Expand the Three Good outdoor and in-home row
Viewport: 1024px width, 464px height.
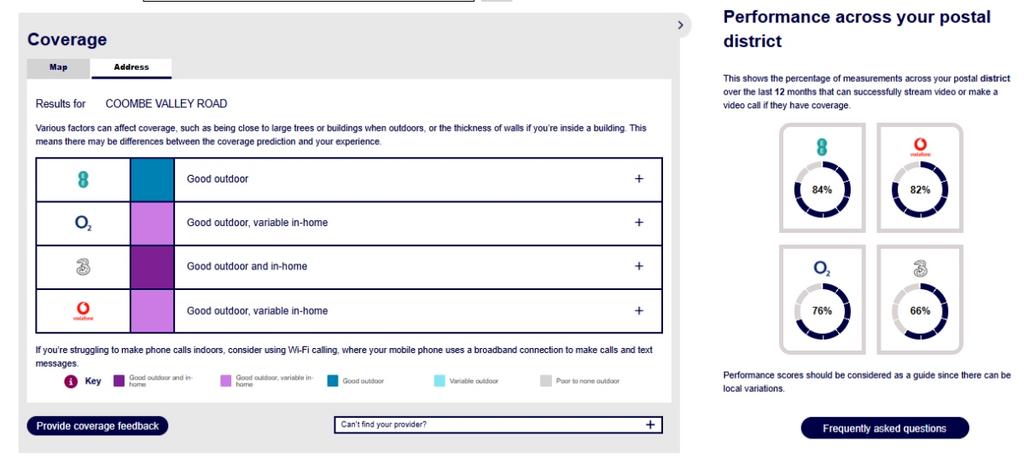pos(639,267)
